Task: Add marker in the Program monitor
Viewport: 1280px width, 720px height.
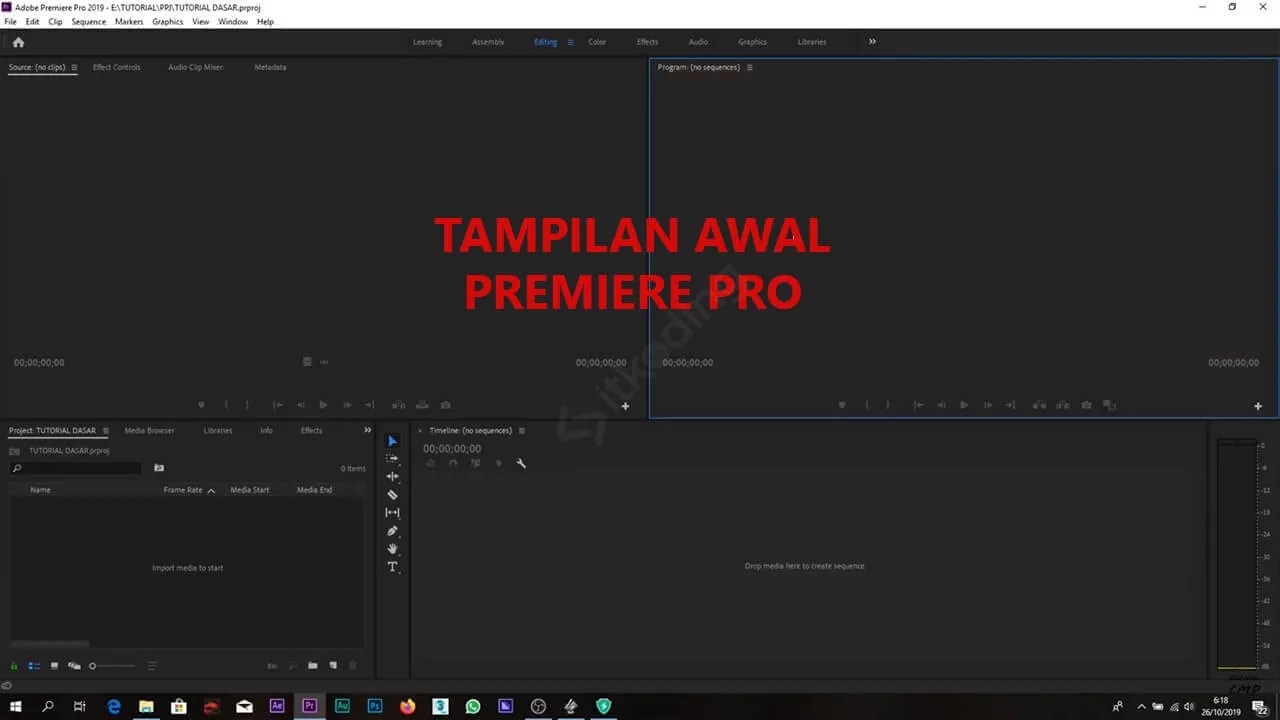Action: (x=842, y=405)
